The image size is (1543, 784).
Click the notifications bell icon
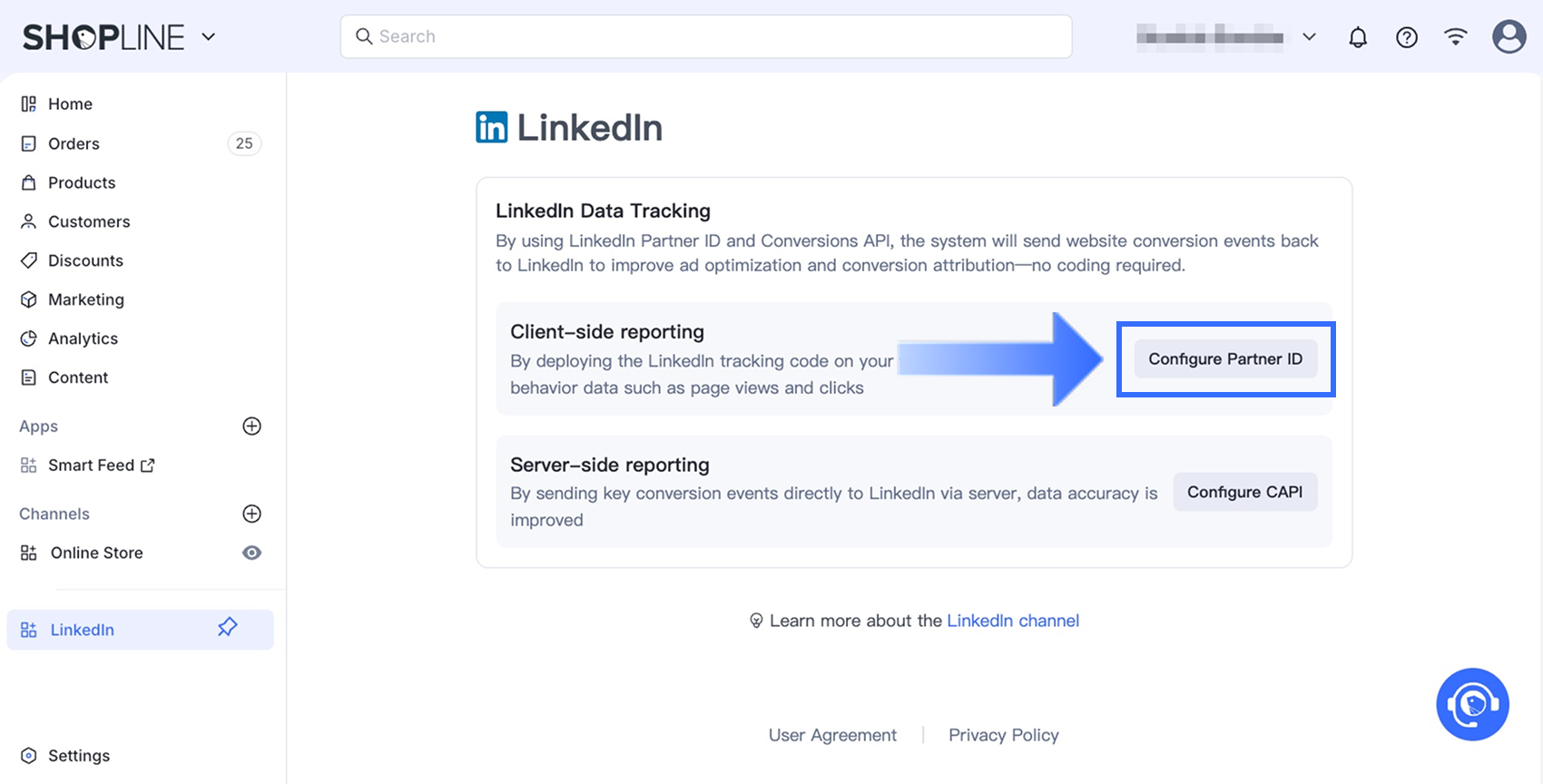(x=1358, y=37)
